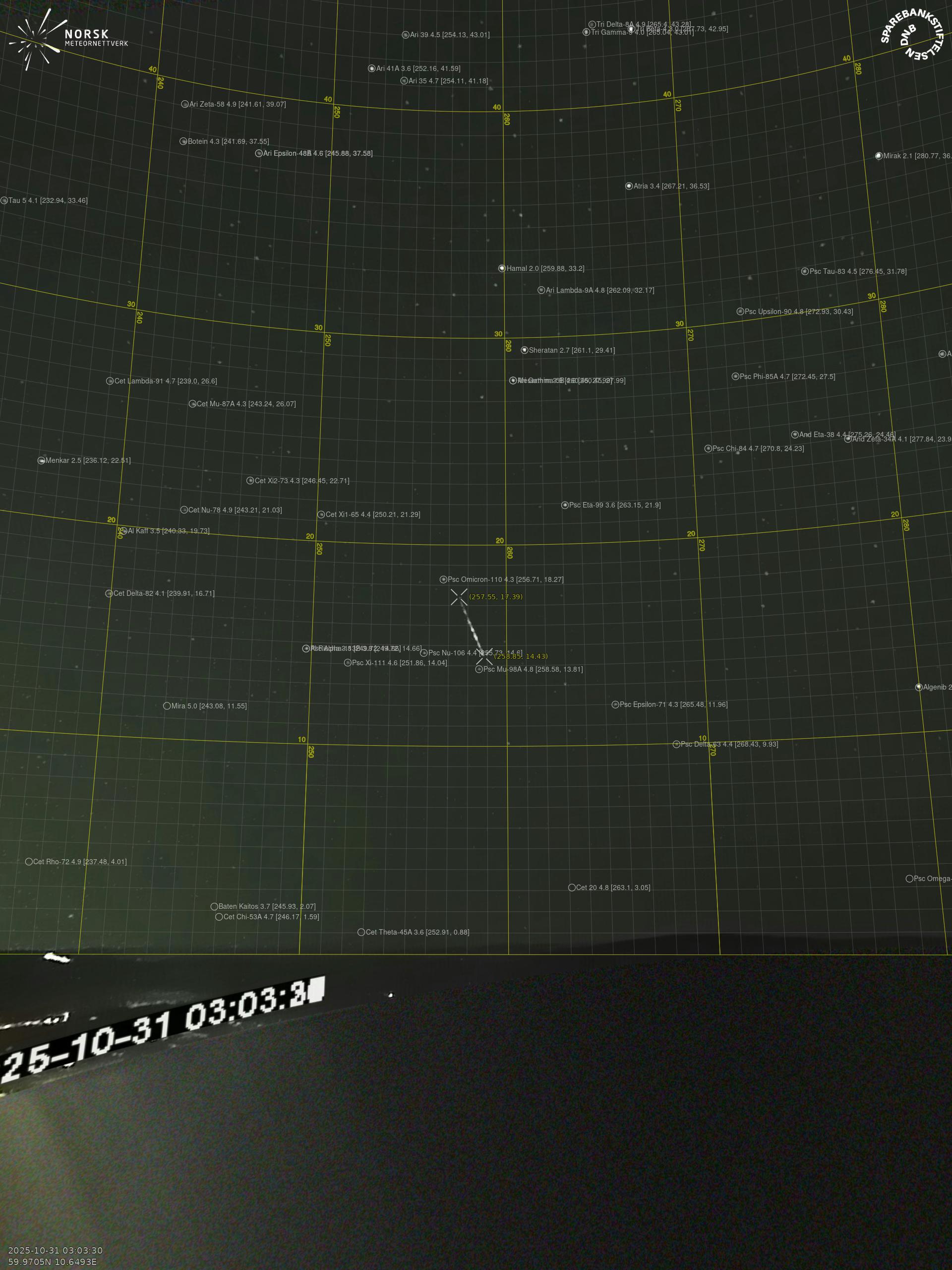Select the Menkar star marker

[x=41, y=460]
